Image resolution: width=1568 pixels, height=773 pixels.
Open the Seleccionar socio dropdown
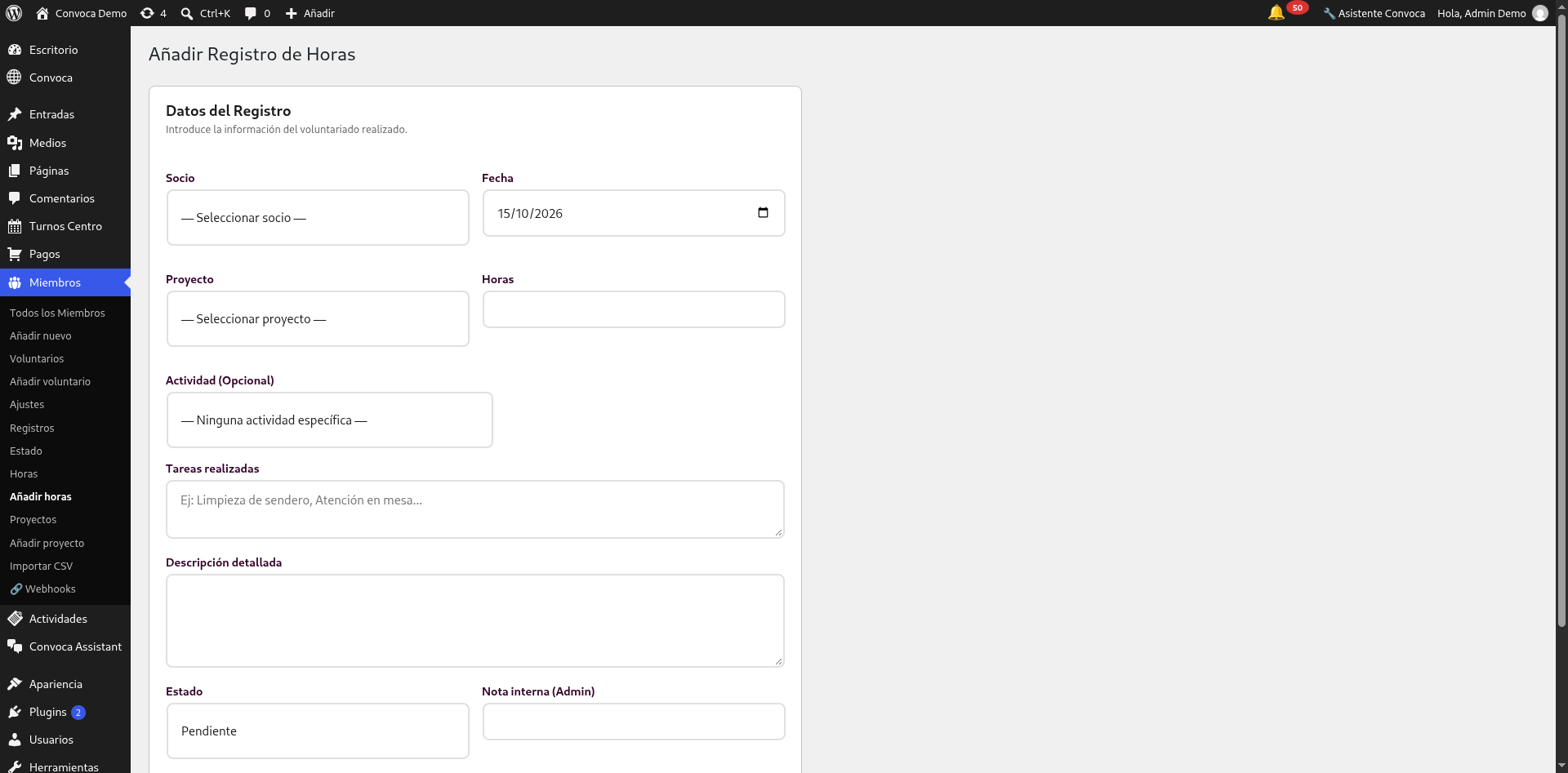click(x=318, y=218)
